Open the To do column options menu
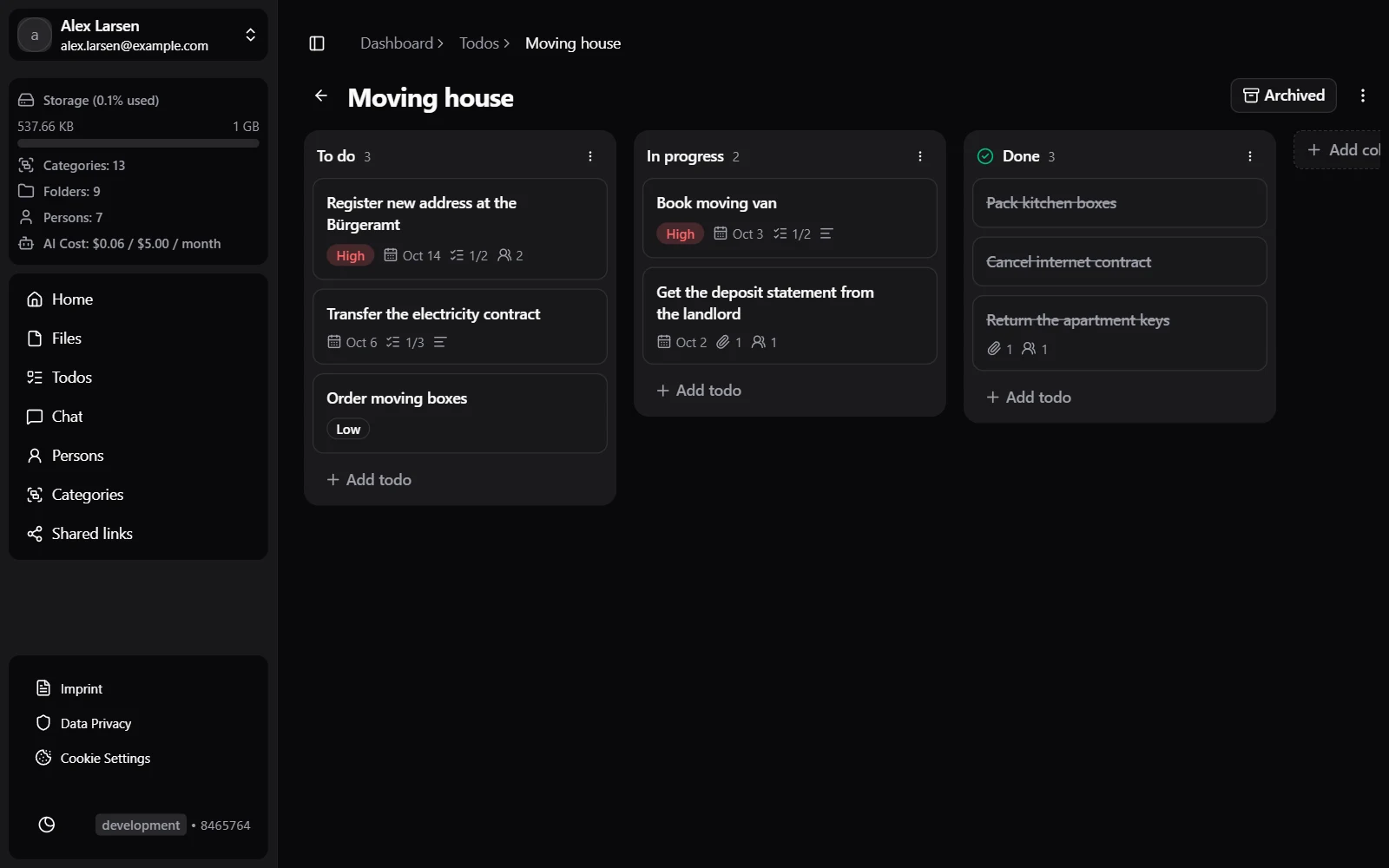 590,156
